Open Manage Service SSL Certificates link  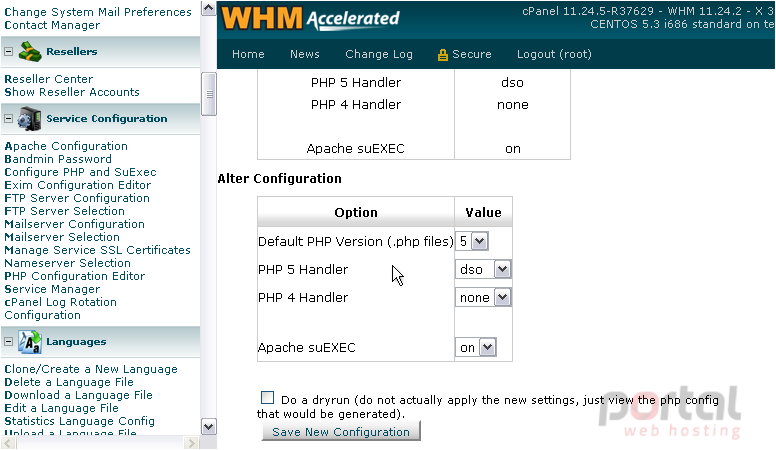pyautogui.click(x=97, y=250)
